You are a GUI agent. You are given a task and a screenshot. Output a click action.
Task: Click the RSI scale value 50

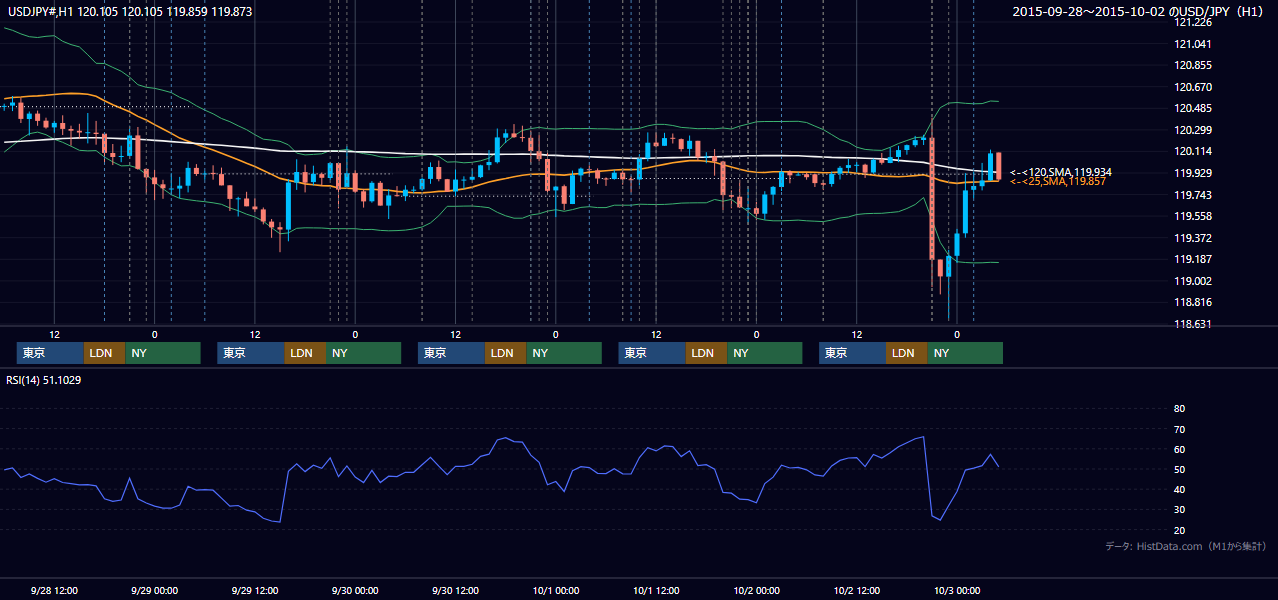[x=1179, y=469]
